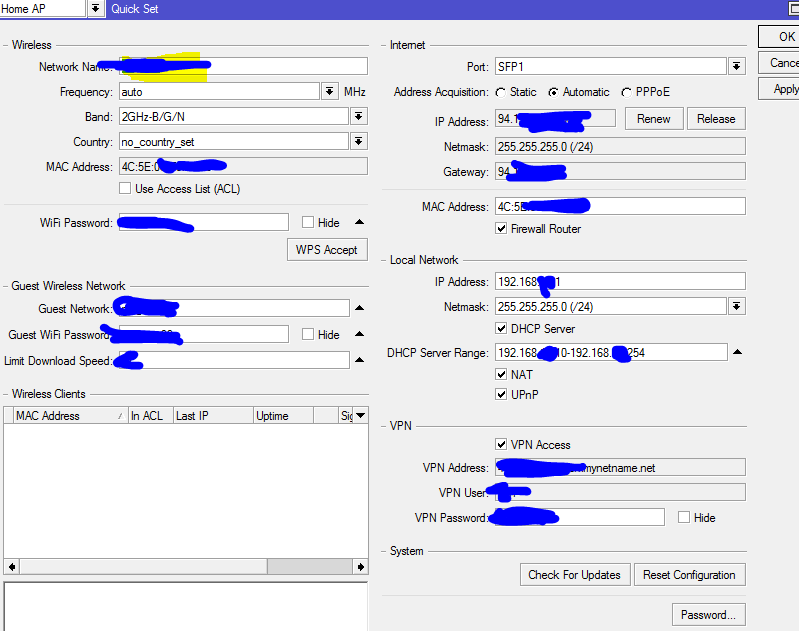Click the WPS Accept button
The image size is (799, 631).
(x=327, y=250)
